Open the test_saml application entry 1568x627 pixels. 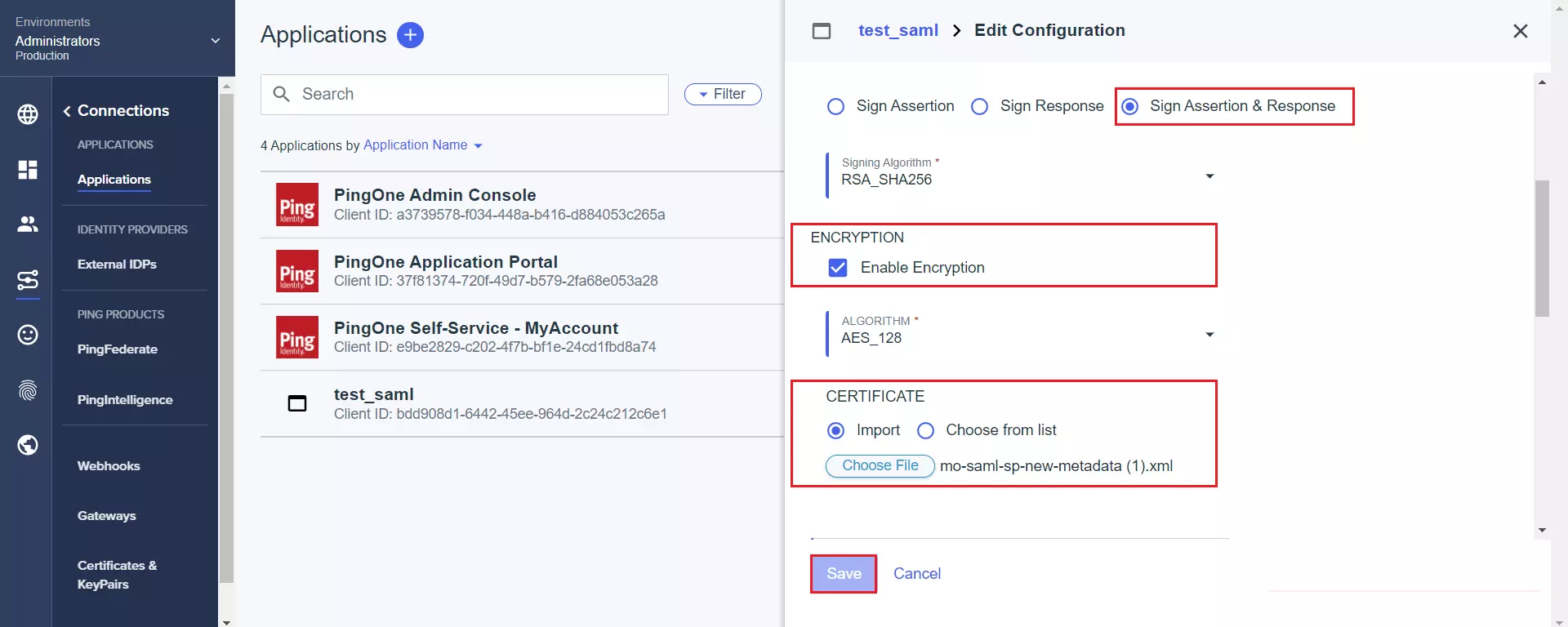pyautogui.click(x=522, y=403)
